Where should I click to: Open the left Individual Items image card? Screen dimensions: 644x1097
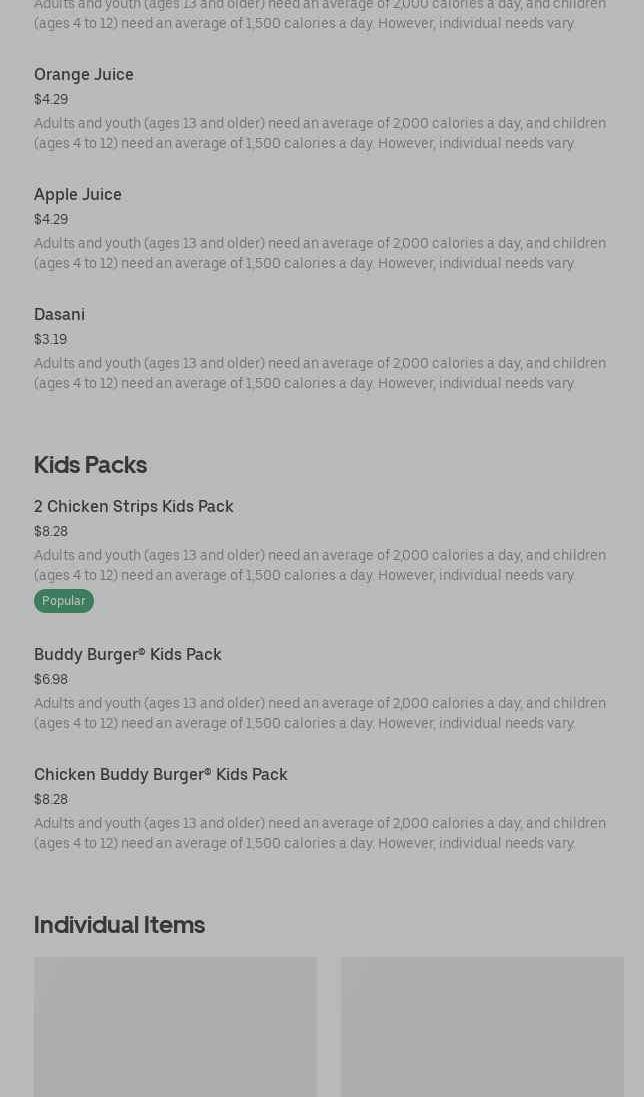tap(175, 1027)
